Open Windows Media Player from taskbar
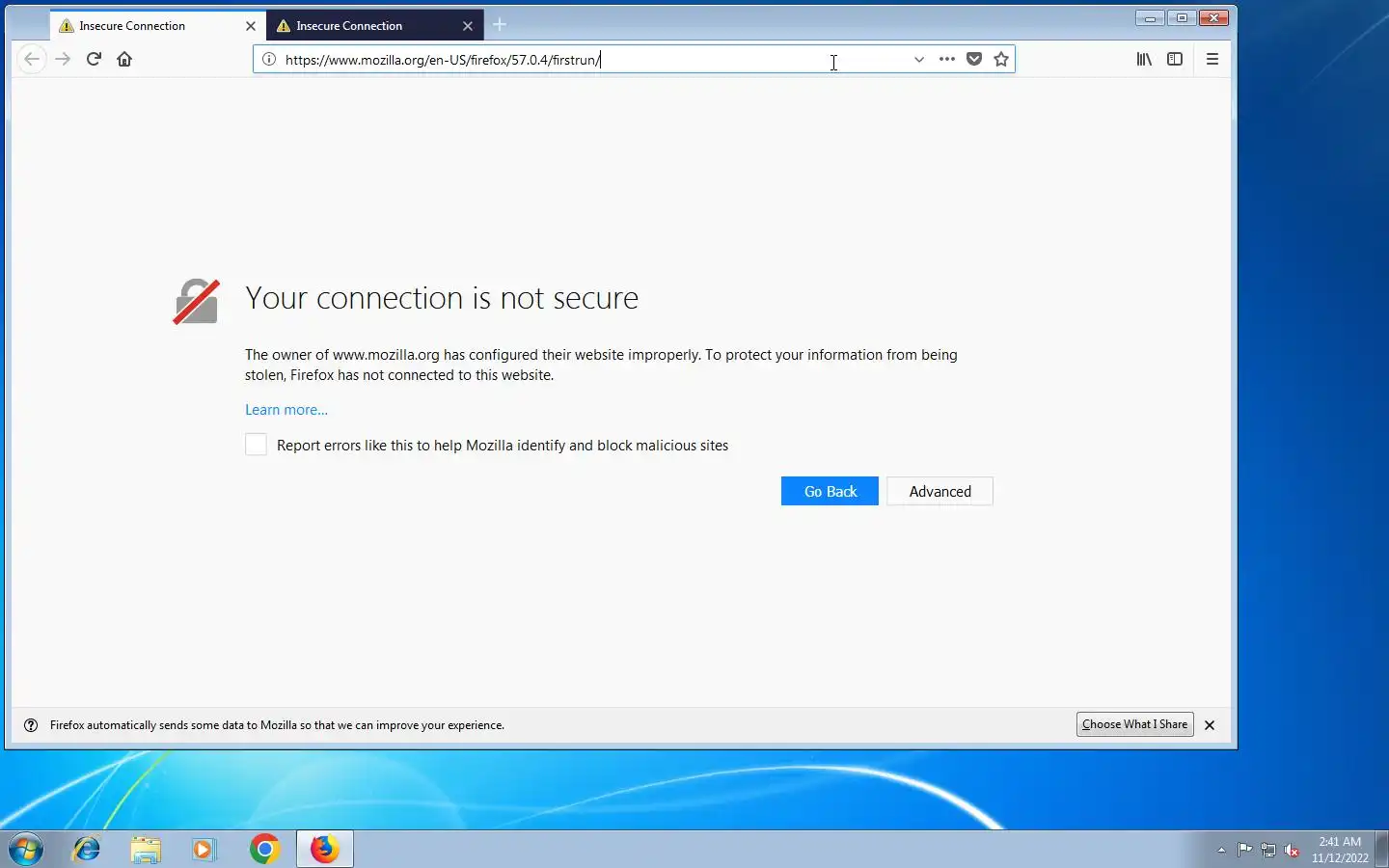The width and height of the screenshot is (1389, 868). pyautogui.click(x=204, y=850)
